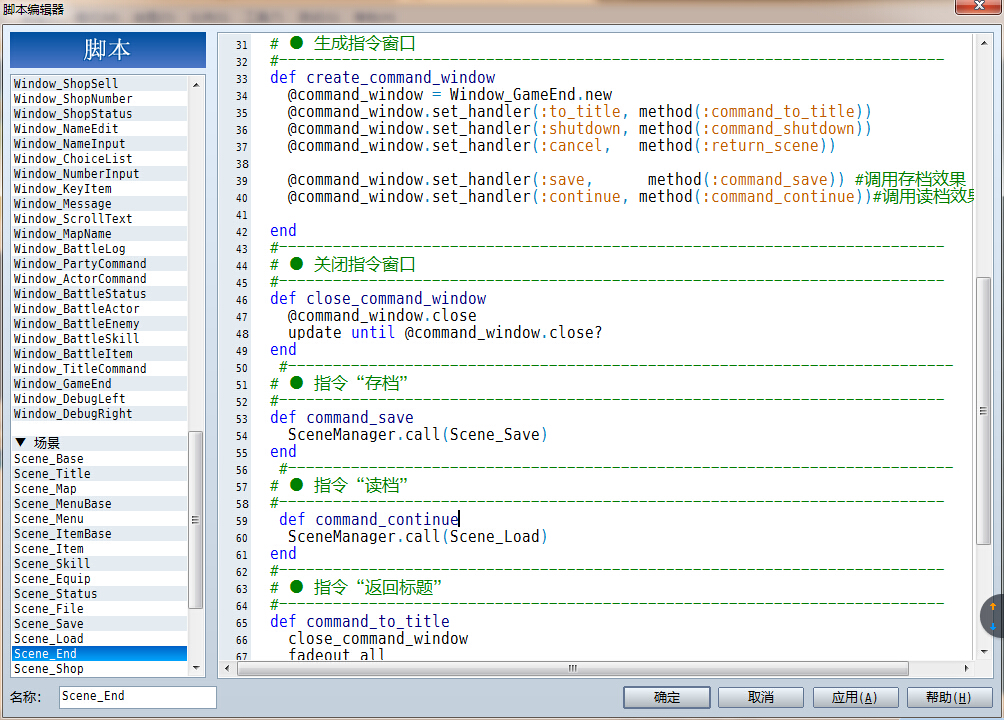Image resolution: width=1004 pixels, height=720 pixels.
Task: Click the 确定 button to confirm
Action: coord(667,697)
